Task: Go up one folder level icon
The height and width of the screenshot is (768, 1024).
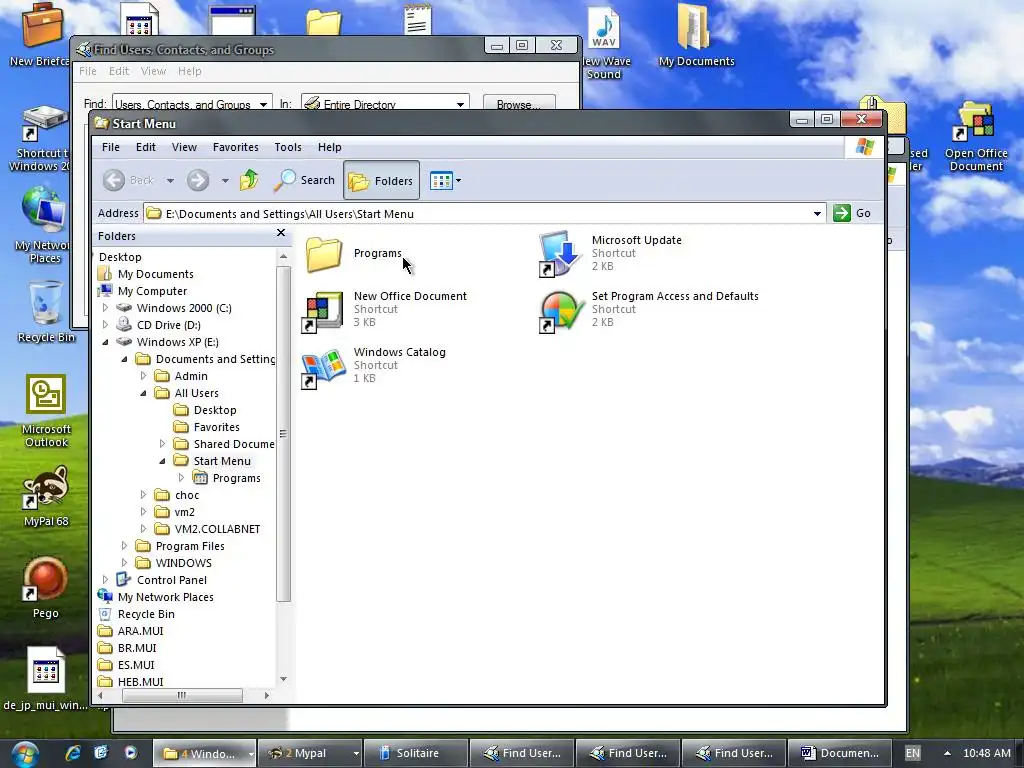Action: [249, 180]
